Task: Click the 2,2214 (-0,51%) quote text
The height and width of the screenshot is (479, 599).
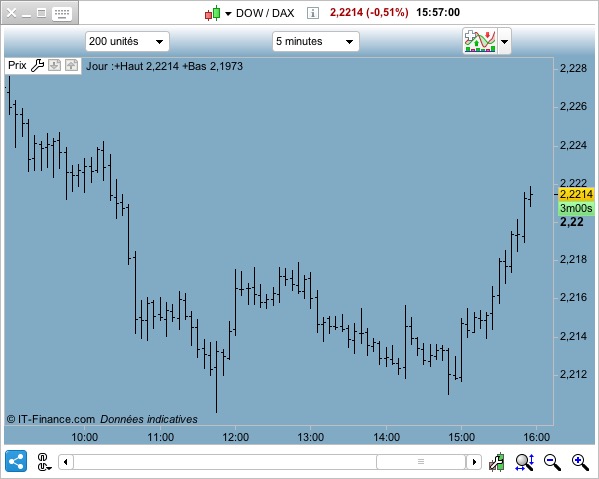Action: 369,13
